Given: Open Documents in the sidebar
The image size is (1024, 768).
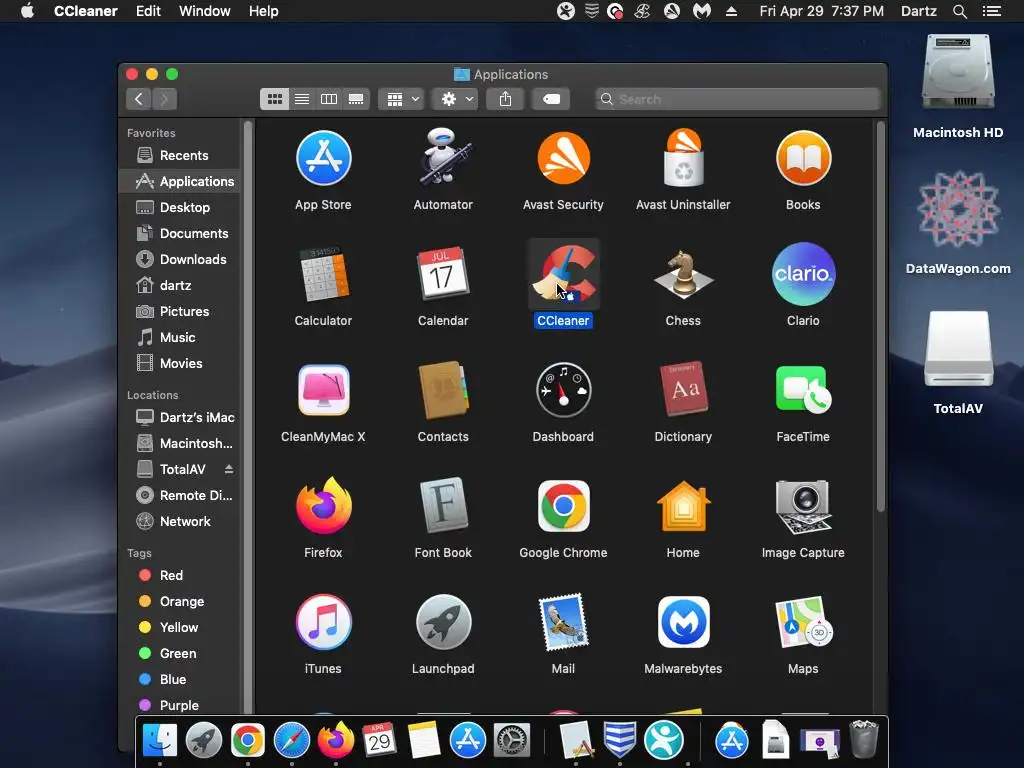Looking at the screenshot, I should pos(180,233).
